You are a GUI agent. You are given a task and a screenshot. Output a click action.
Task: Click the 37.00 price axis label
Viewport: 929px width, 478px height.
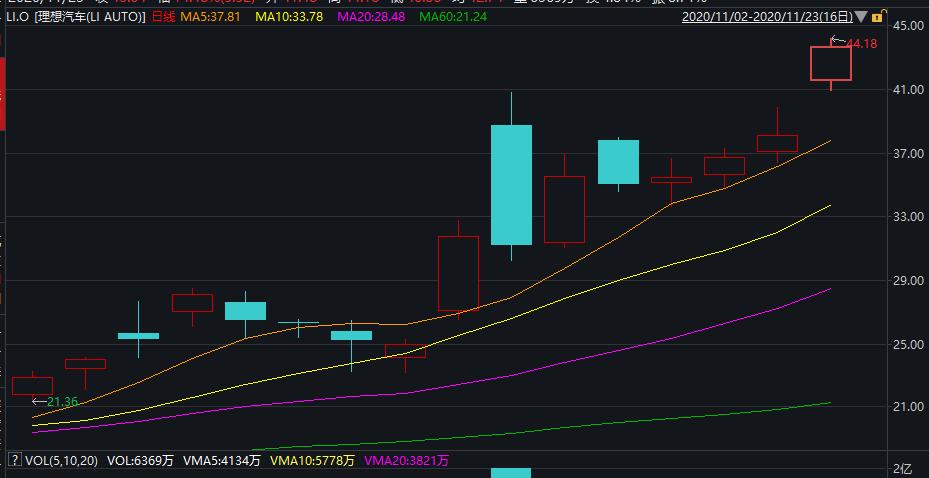910,153
